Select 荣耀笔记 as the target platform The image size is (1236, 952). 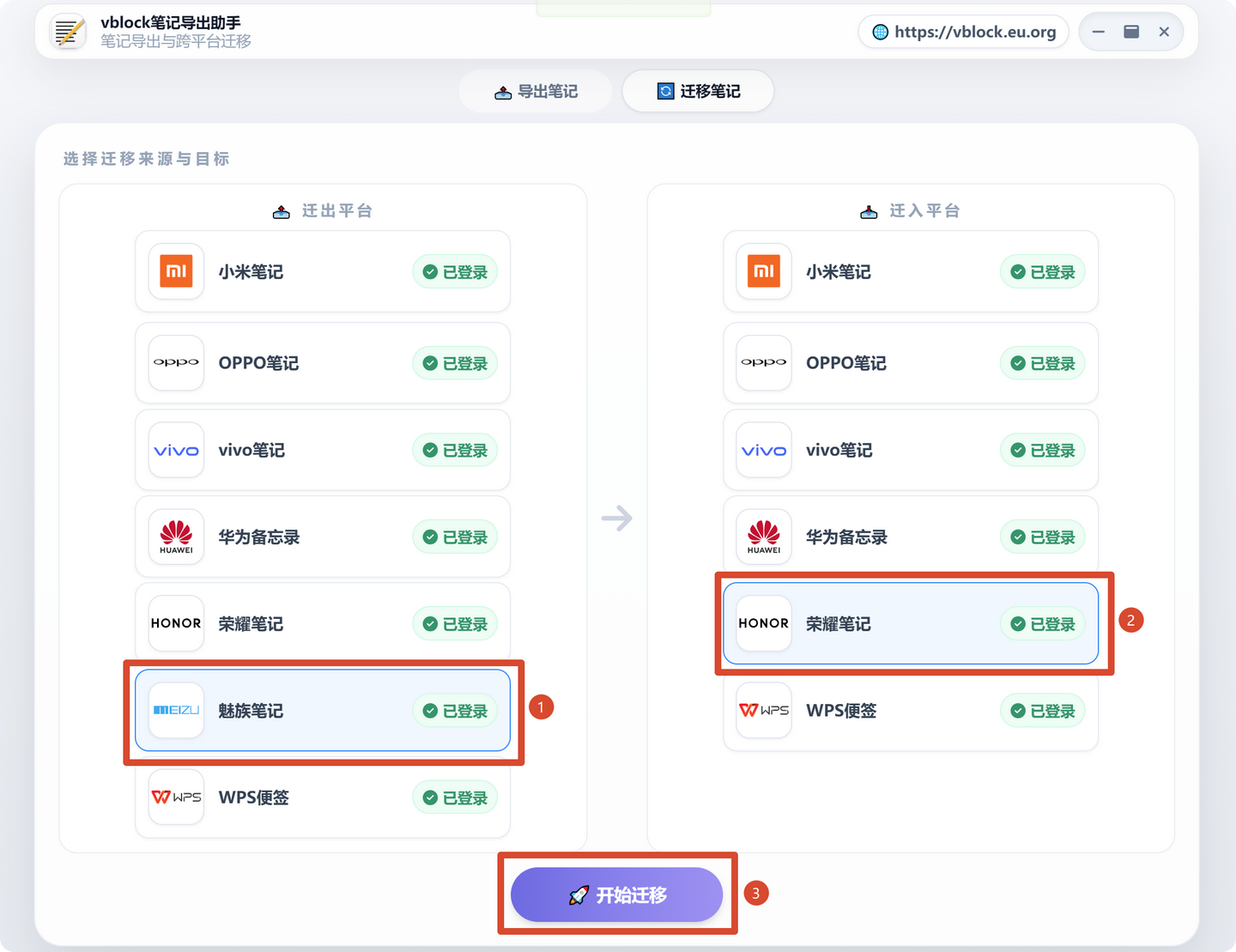911,624
